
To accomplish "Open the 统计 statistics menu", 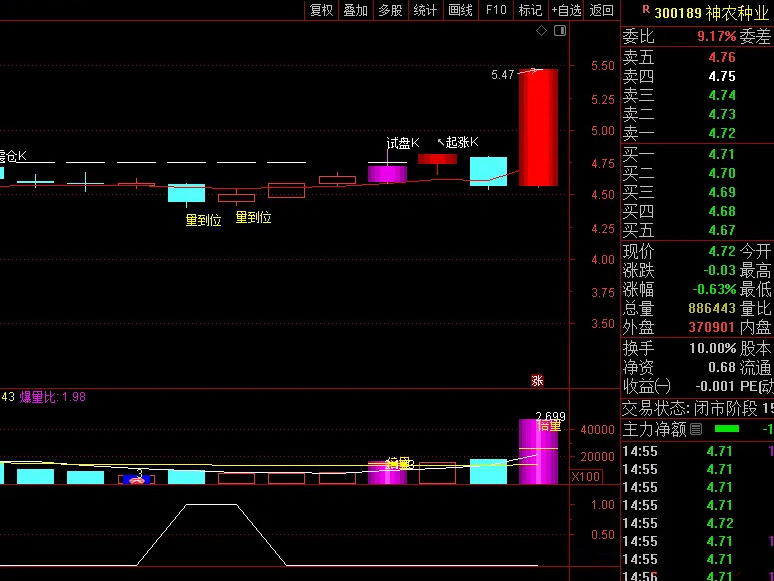I will (x=425, y=10).
